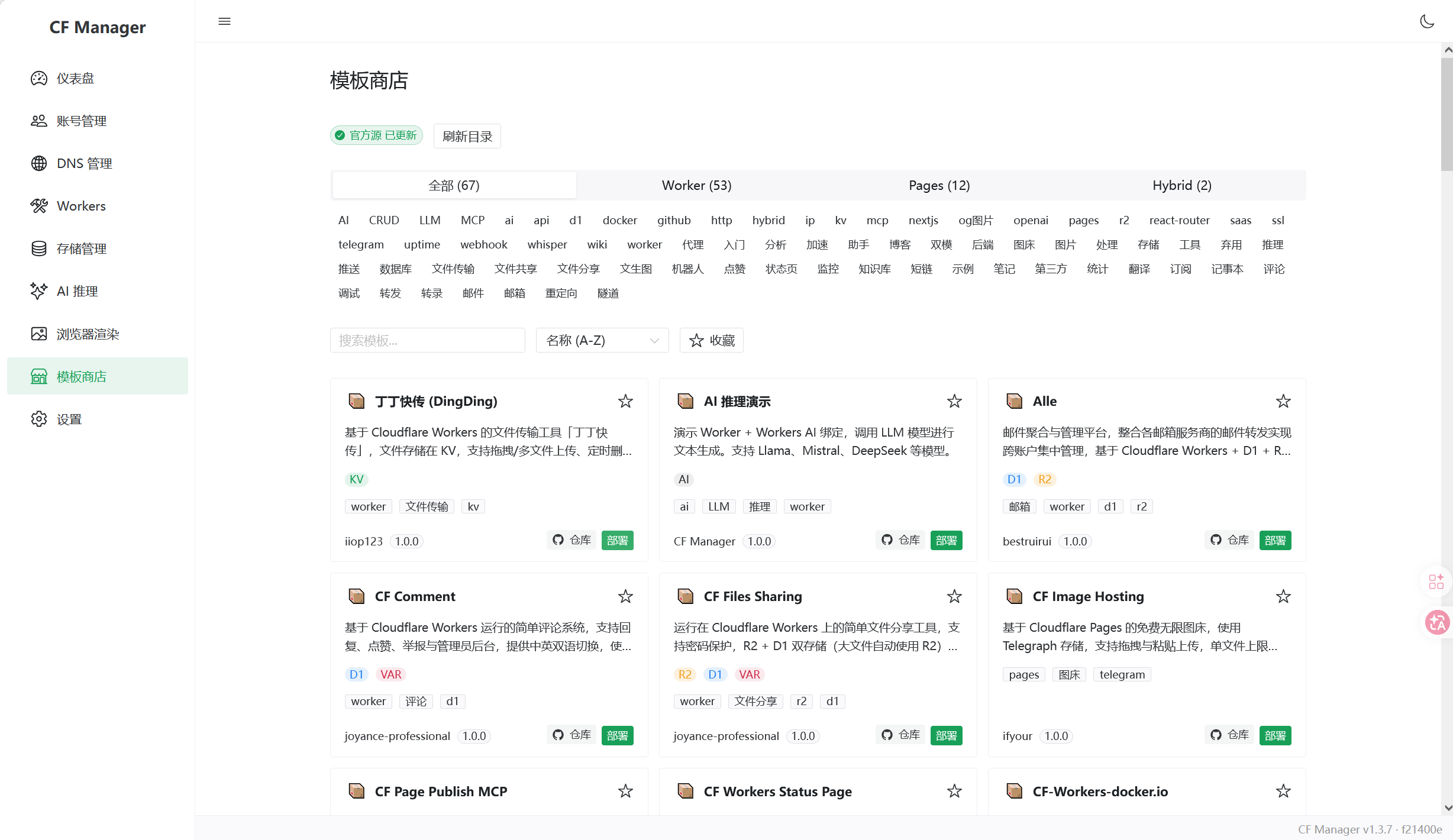1453x840 pixels.
Task: Open 仓库 repo link for AI 推理演示
Action: pos(901,540)
